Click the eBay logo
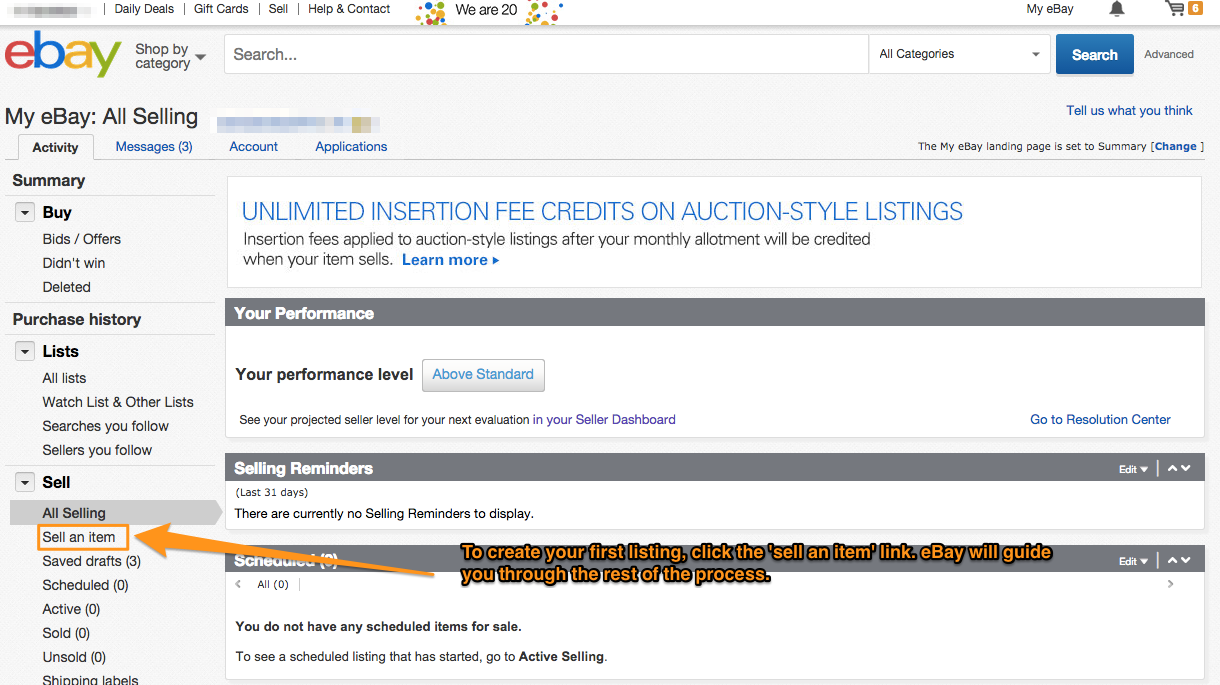Screen dimensions: 1220x685 tap(63, 54)
